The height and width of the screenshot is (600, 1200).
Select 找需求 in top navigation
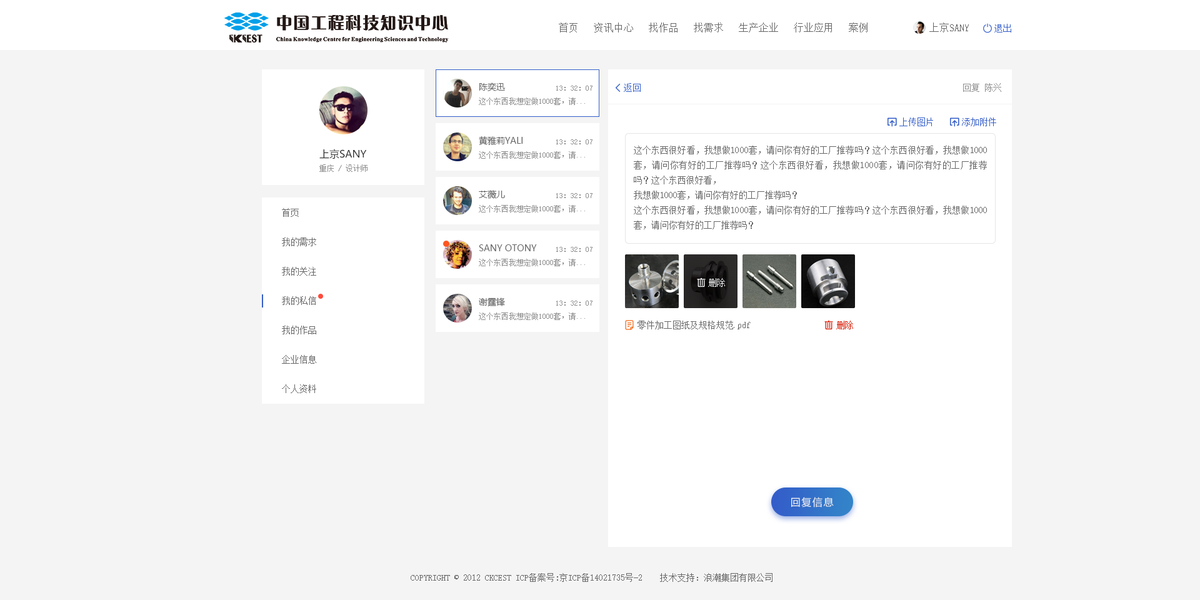(708, 28)
